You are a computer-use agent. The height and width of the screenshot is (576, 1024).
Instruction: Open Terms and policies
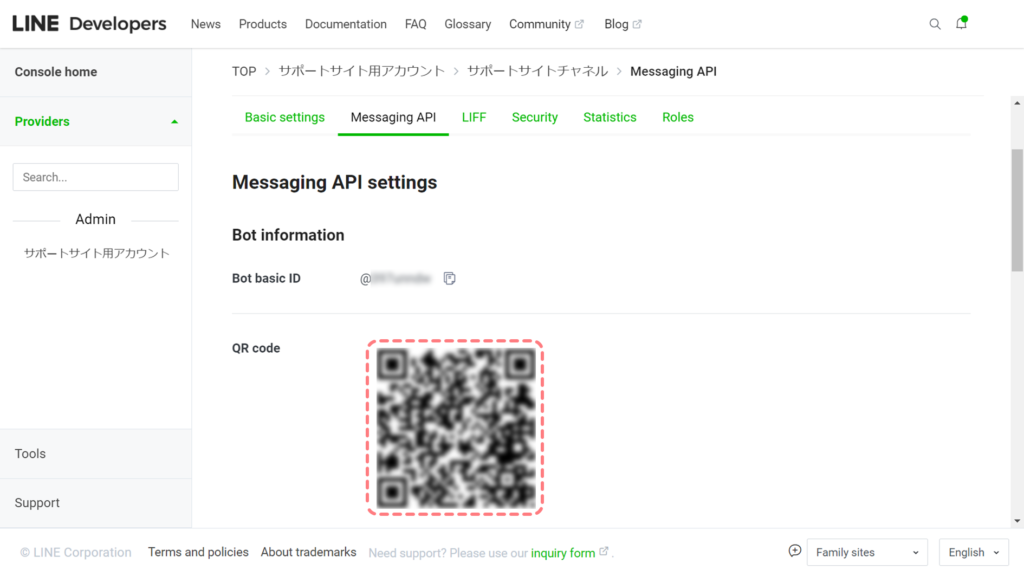199,552
